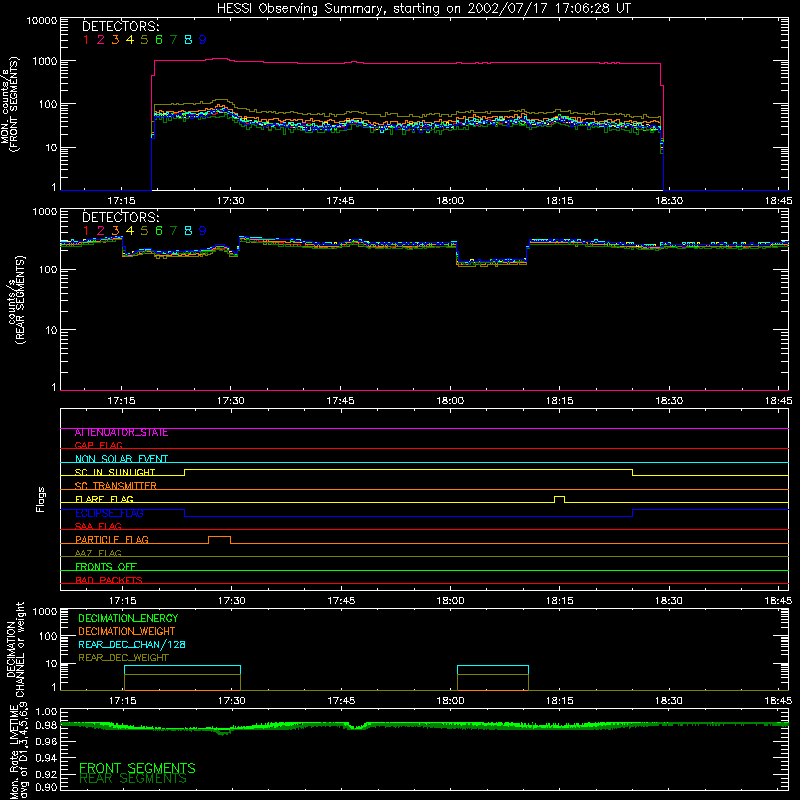Click the SC_IN_SUNLIGHT flag label
The height and width of the screenshot is (800, 800).
pyautogui.click(x=115, y=472)
